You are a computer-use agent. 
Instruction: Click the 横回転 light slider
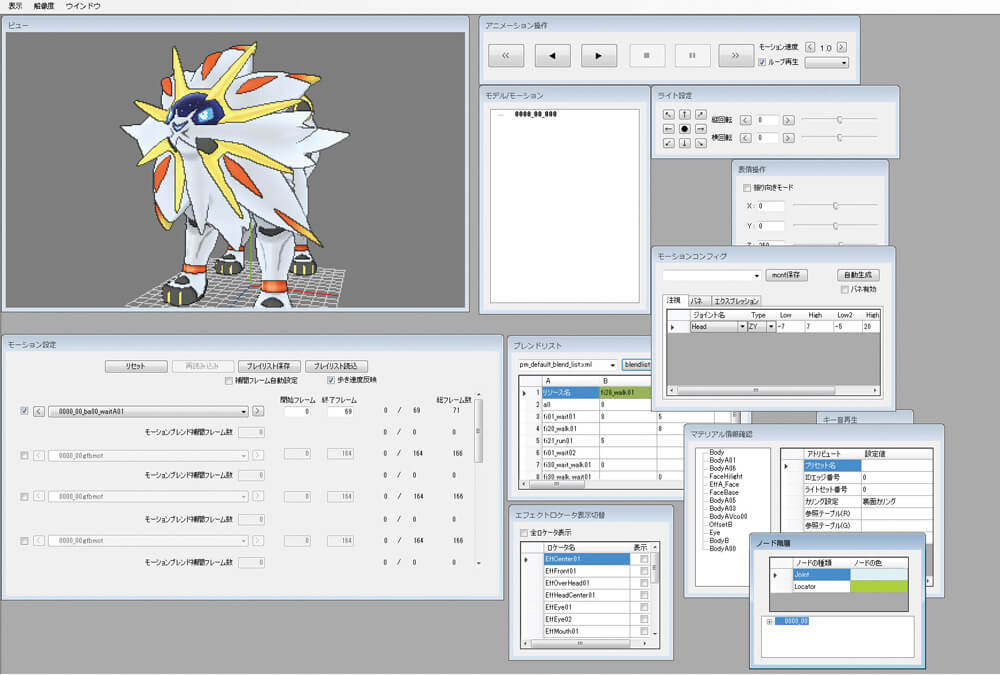pyautogui.click(x=839, y=137)
